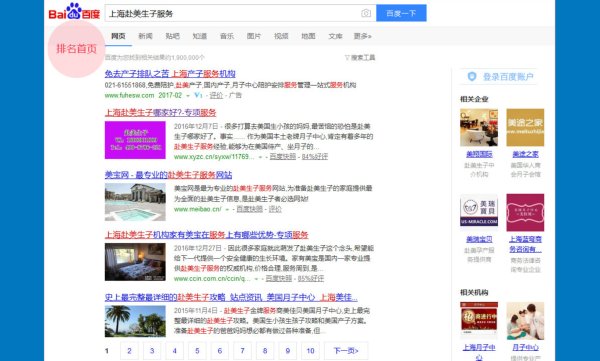Go to results page 7
This screenshot has width=600, height=361.
click(242, 351)
